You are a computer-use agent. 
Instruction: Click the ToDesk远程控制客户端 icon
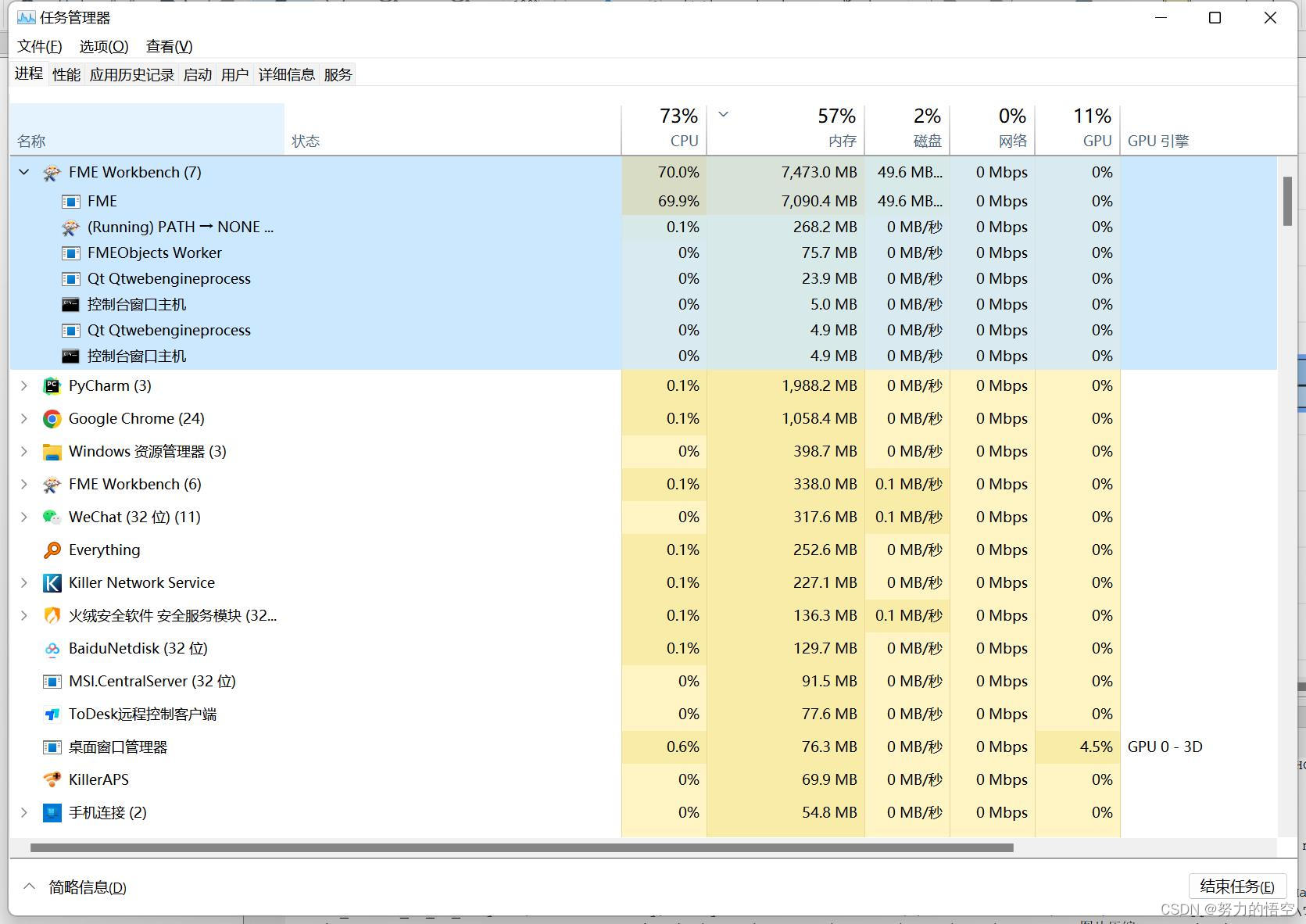pos(52,714)
